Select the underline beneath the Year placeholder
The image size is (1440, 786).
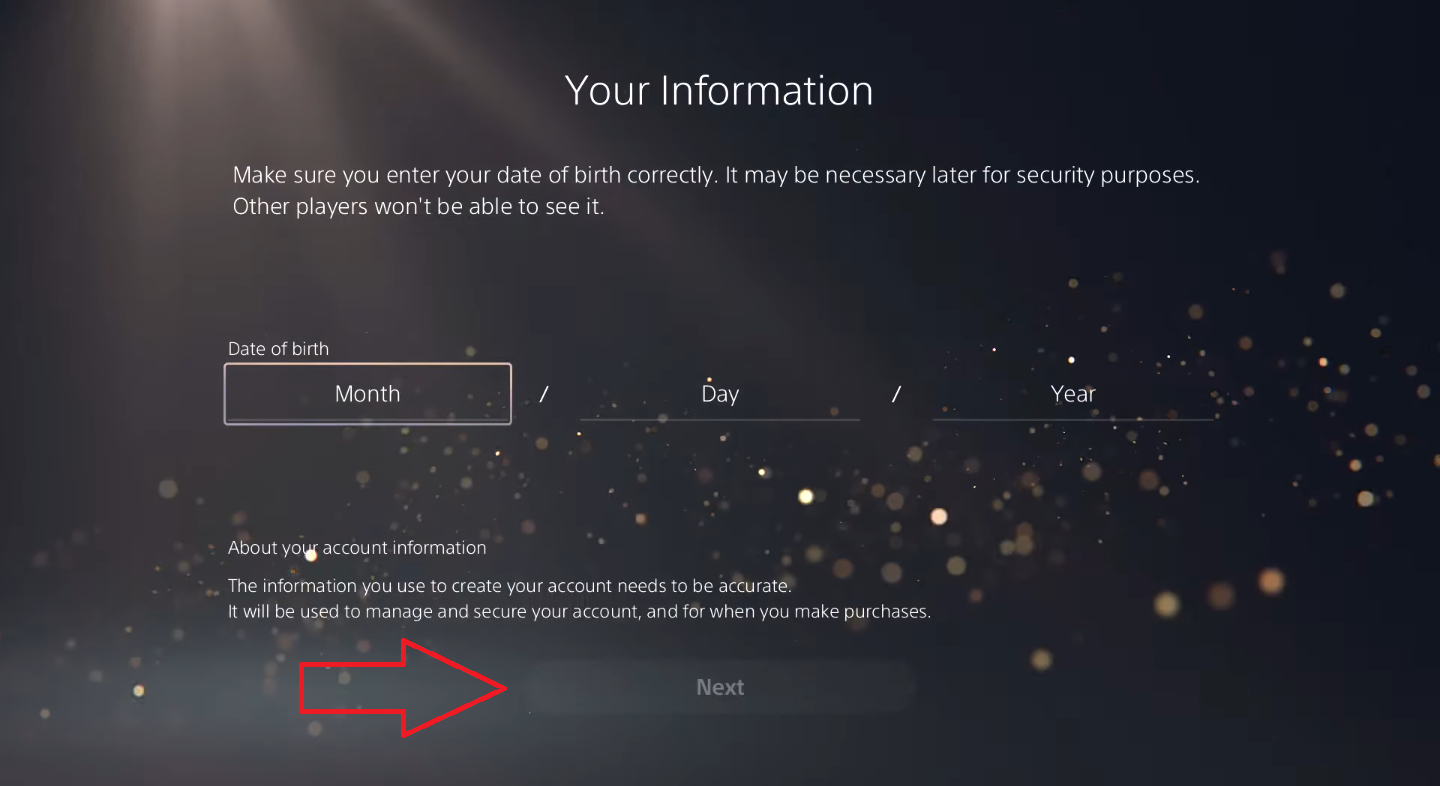[1073, 420]
